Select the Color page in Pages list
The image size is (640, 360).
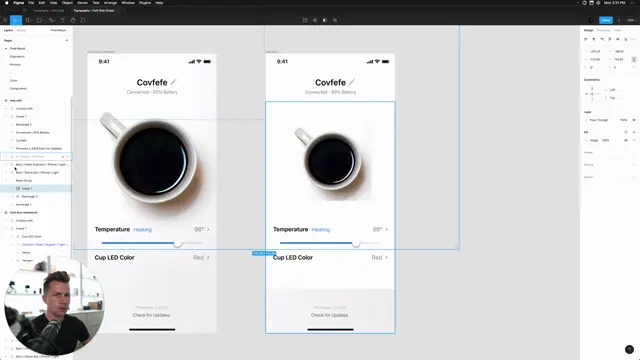click(14, 80)
